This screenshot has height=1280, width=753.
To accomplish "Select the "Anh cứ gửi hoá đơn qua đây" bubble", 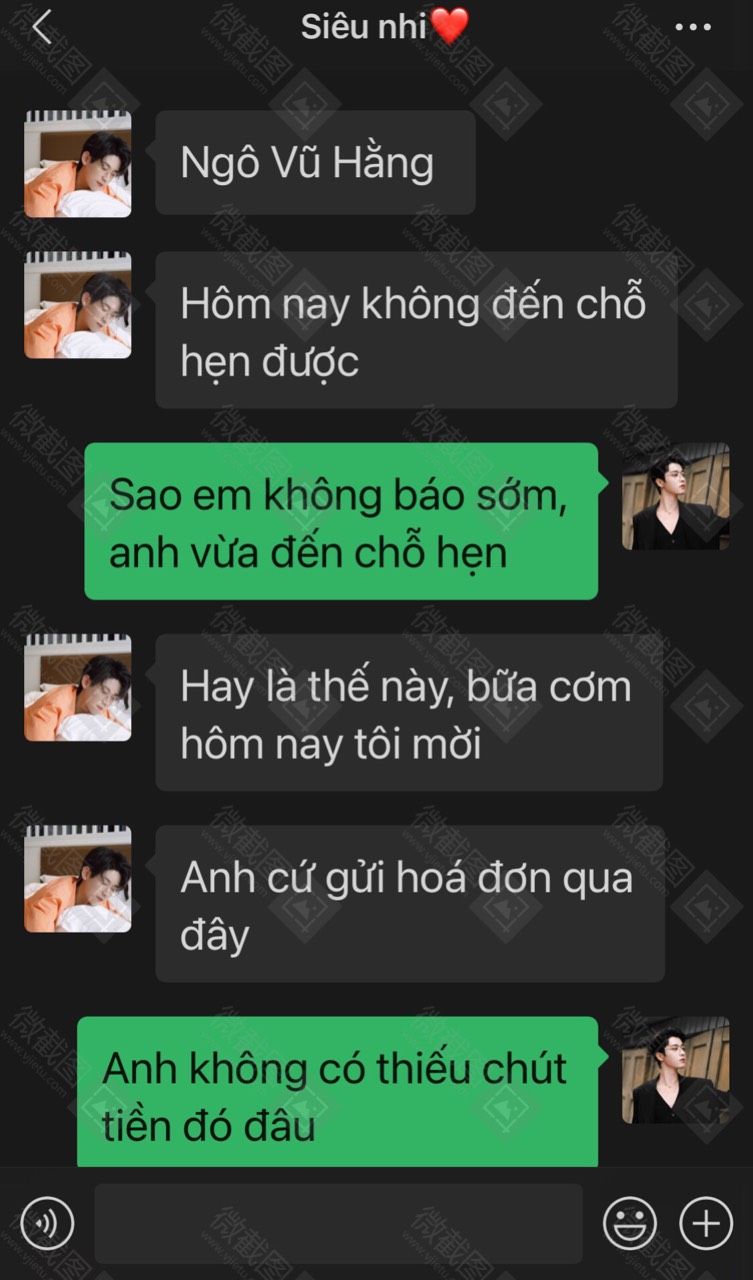I will 410,903.
